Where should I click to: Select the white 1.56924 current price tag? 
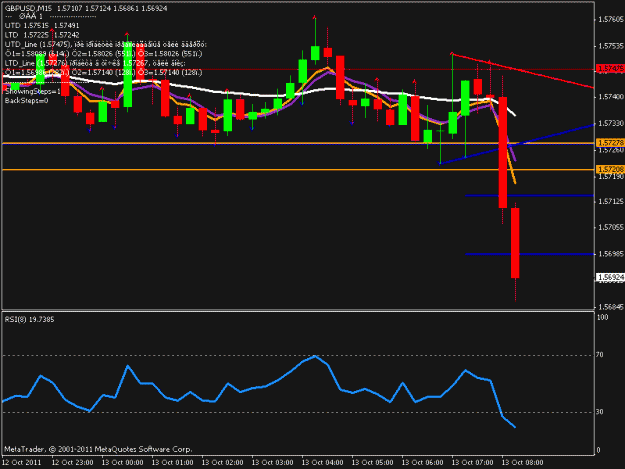click(x=610, y=277)
